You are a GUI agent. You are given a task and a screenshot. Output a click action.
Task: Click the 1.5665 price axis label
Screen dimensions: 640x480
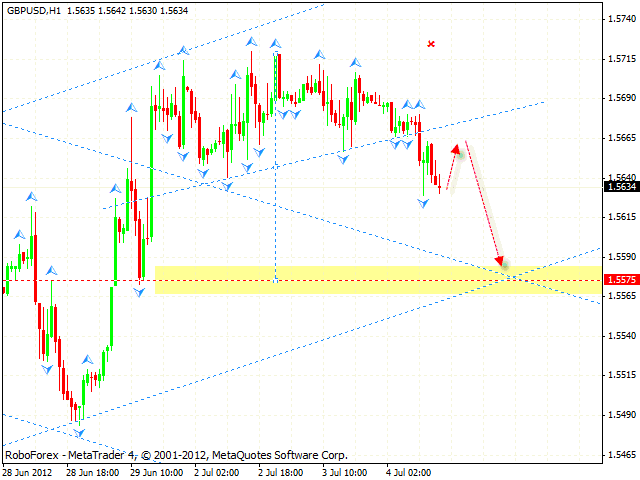coord(622,138)
